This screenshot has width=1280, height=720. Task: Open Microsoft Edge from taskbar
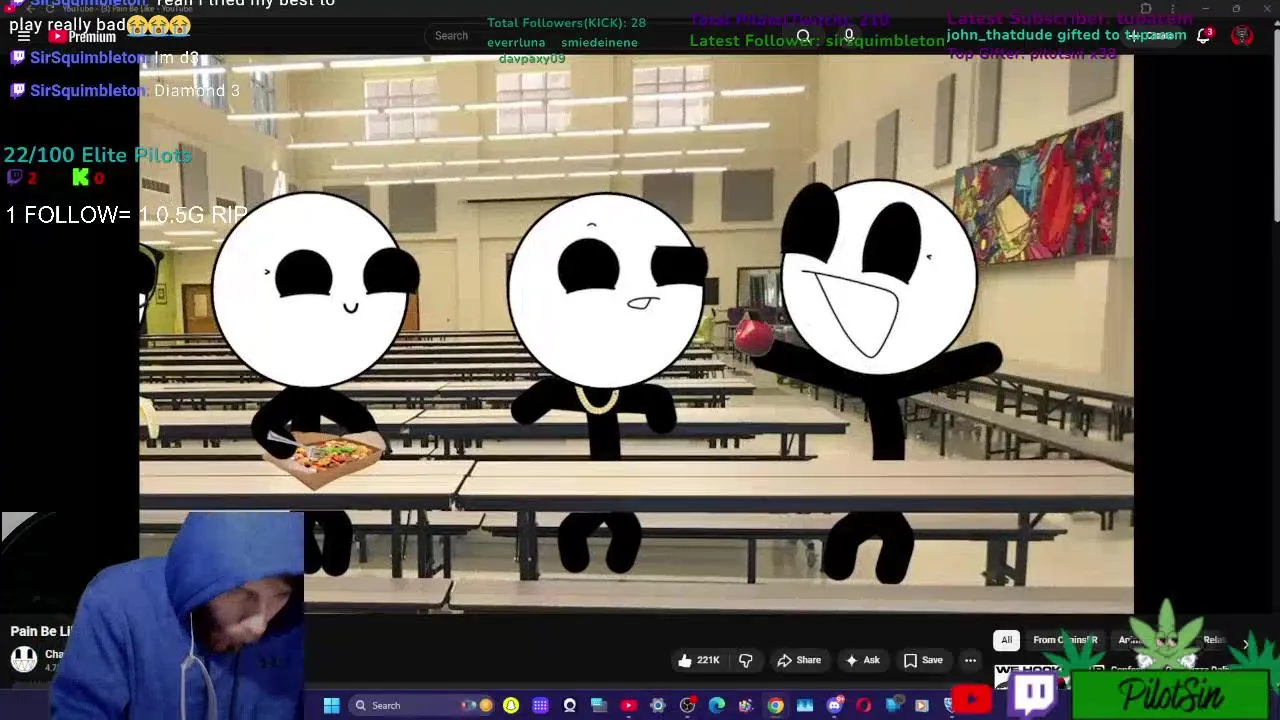(716, 705)
